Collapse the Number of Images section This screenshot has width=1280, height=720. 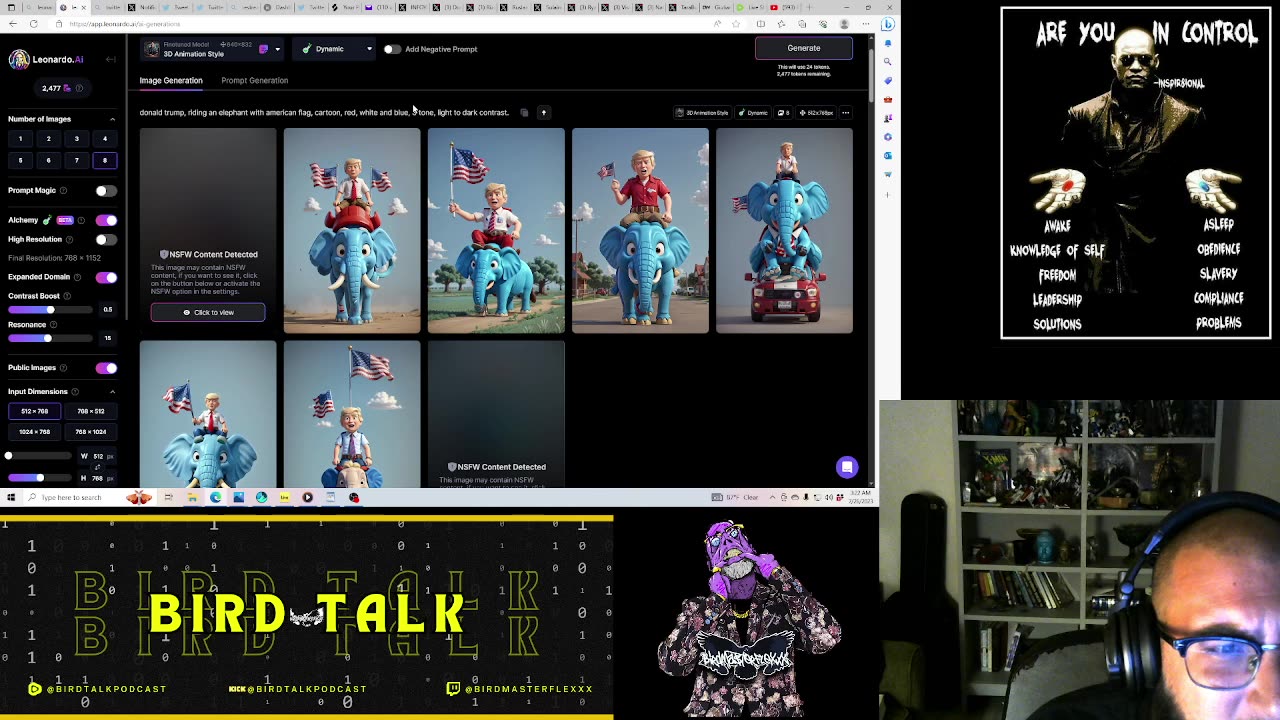tap(112, 119)
